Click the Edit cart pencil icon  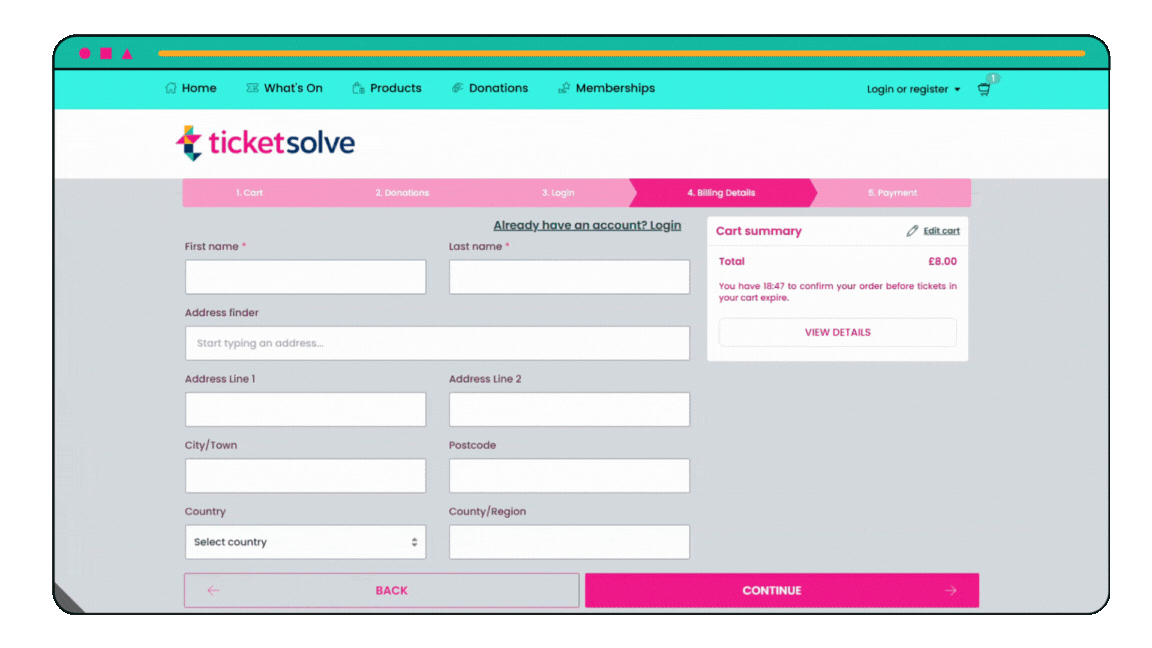912,231
